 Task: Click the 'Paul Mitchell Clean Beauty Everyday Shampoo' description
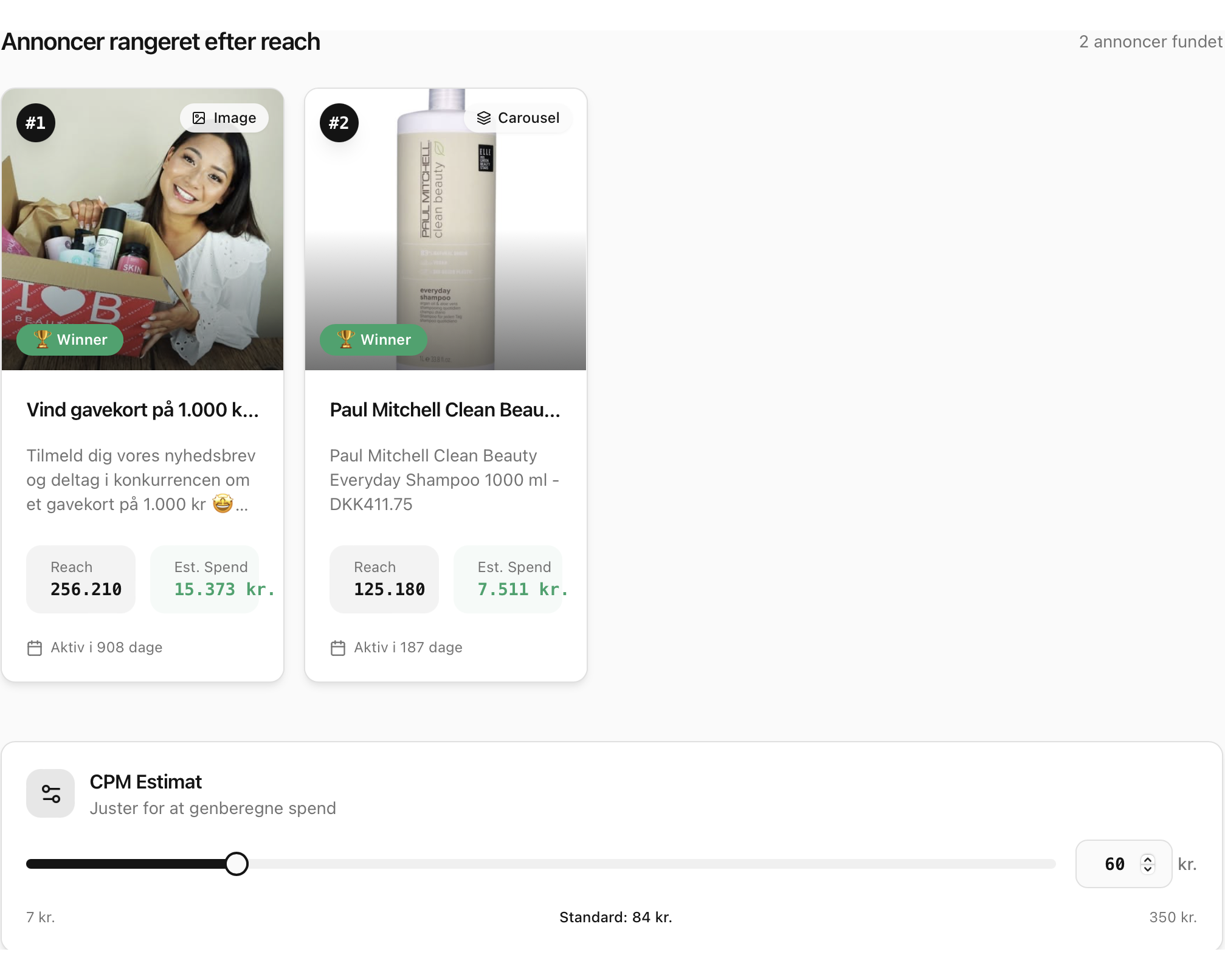[444, 480]
